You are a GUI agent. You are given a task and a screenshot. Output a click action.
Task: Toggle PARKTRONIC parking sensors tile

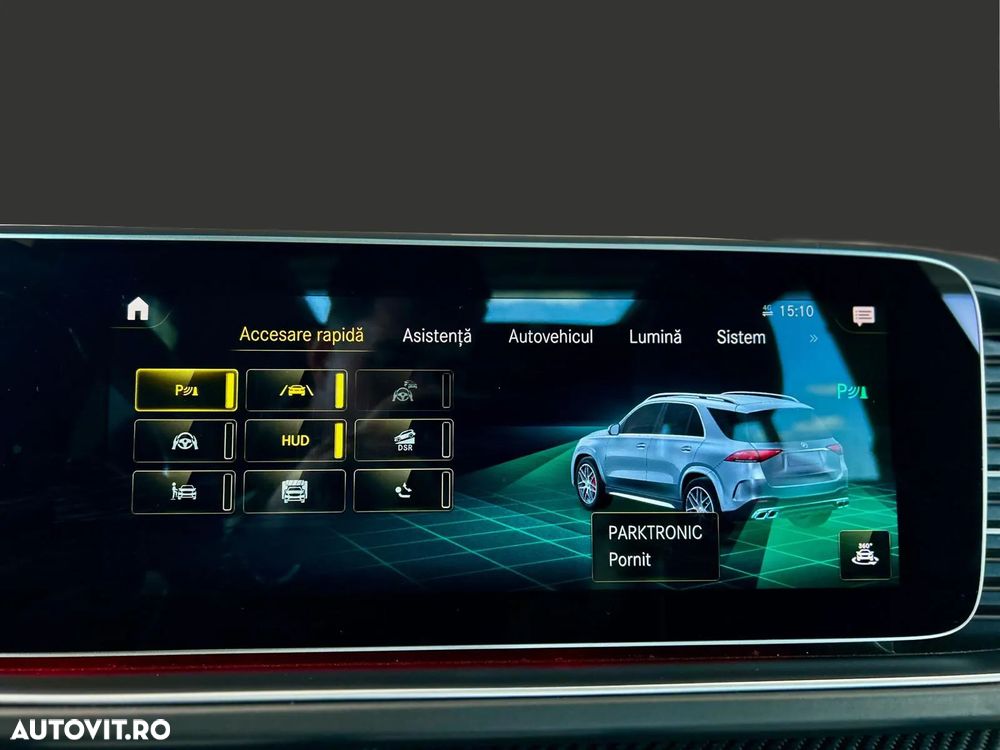[x=186, y=390]
